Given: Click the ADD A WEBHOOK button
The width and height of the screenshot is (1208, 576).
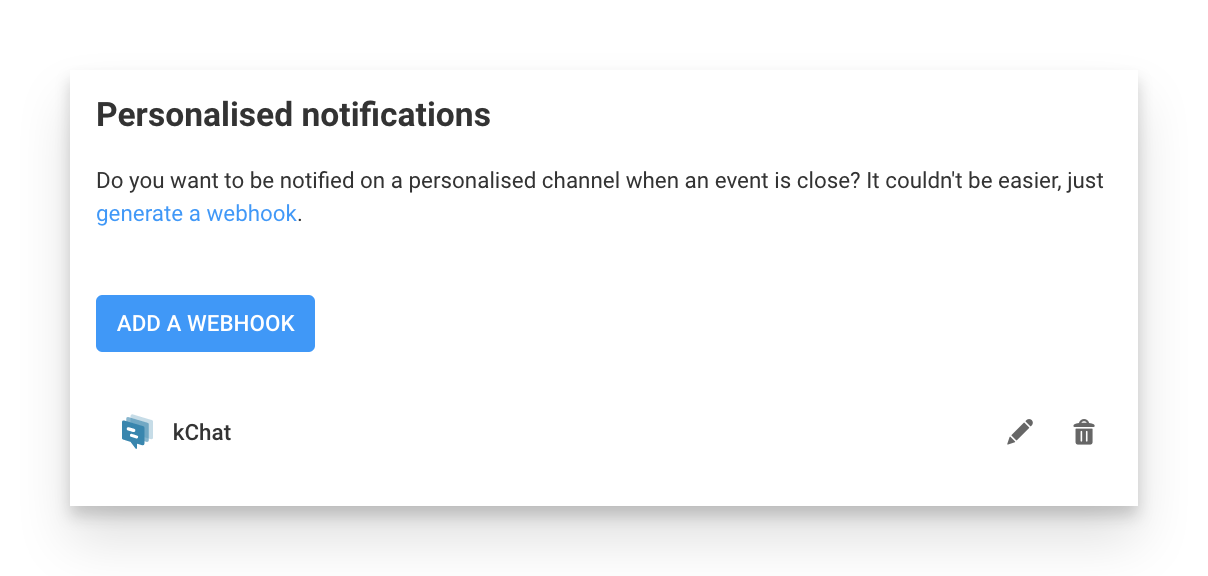Looking at the screenshot, I should point(205,323).
